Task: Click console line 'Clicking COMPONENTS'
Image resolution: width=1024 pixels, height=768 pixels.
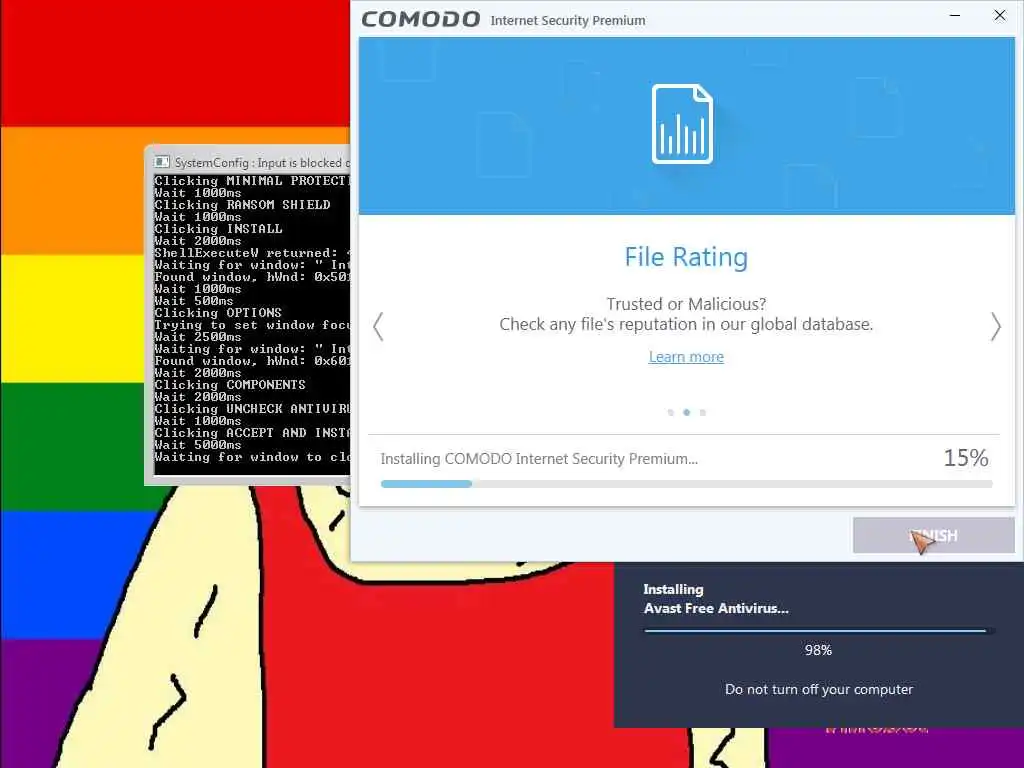Action: click(x=230, y=385)
